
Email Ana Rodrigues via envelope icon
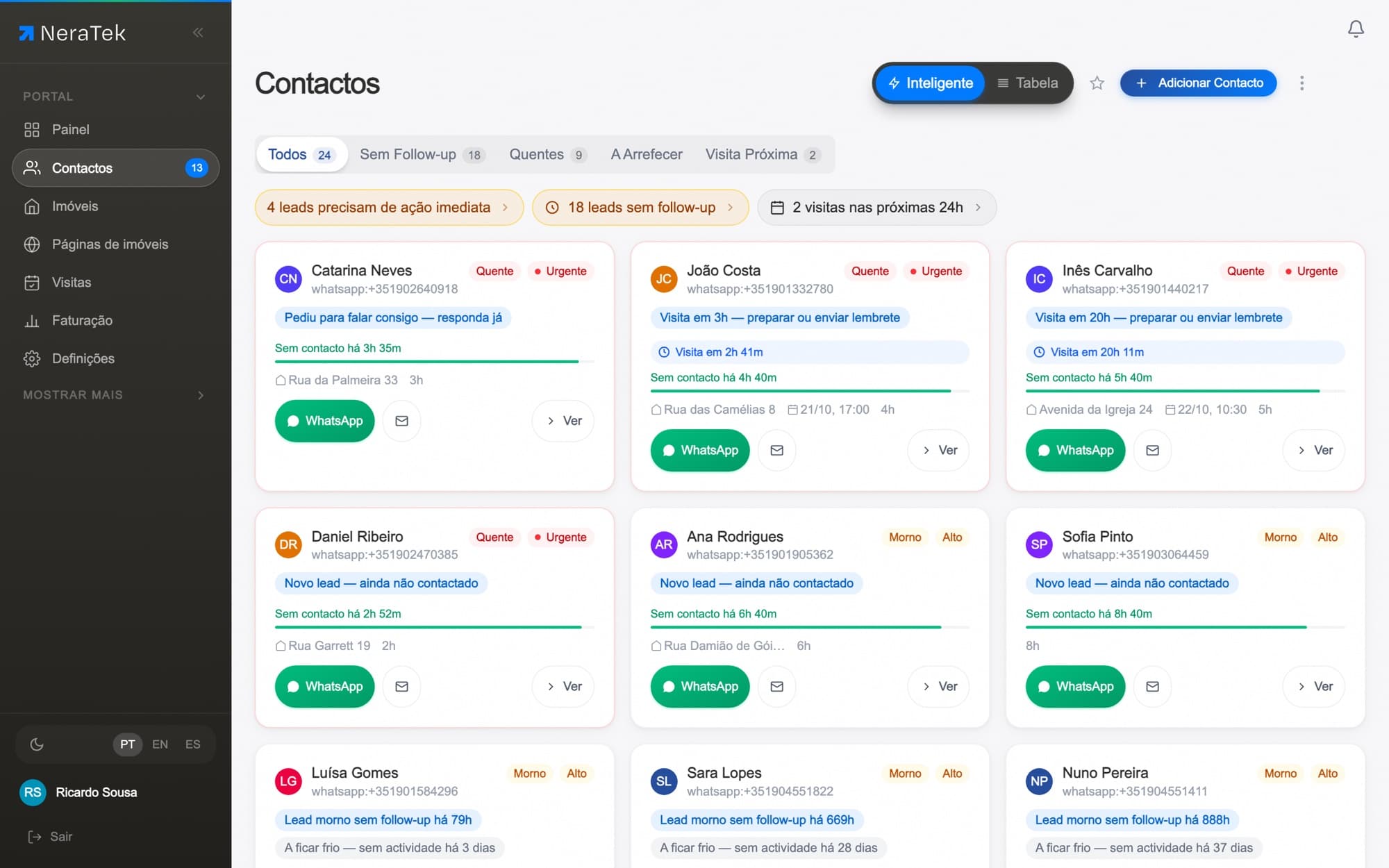777,686
